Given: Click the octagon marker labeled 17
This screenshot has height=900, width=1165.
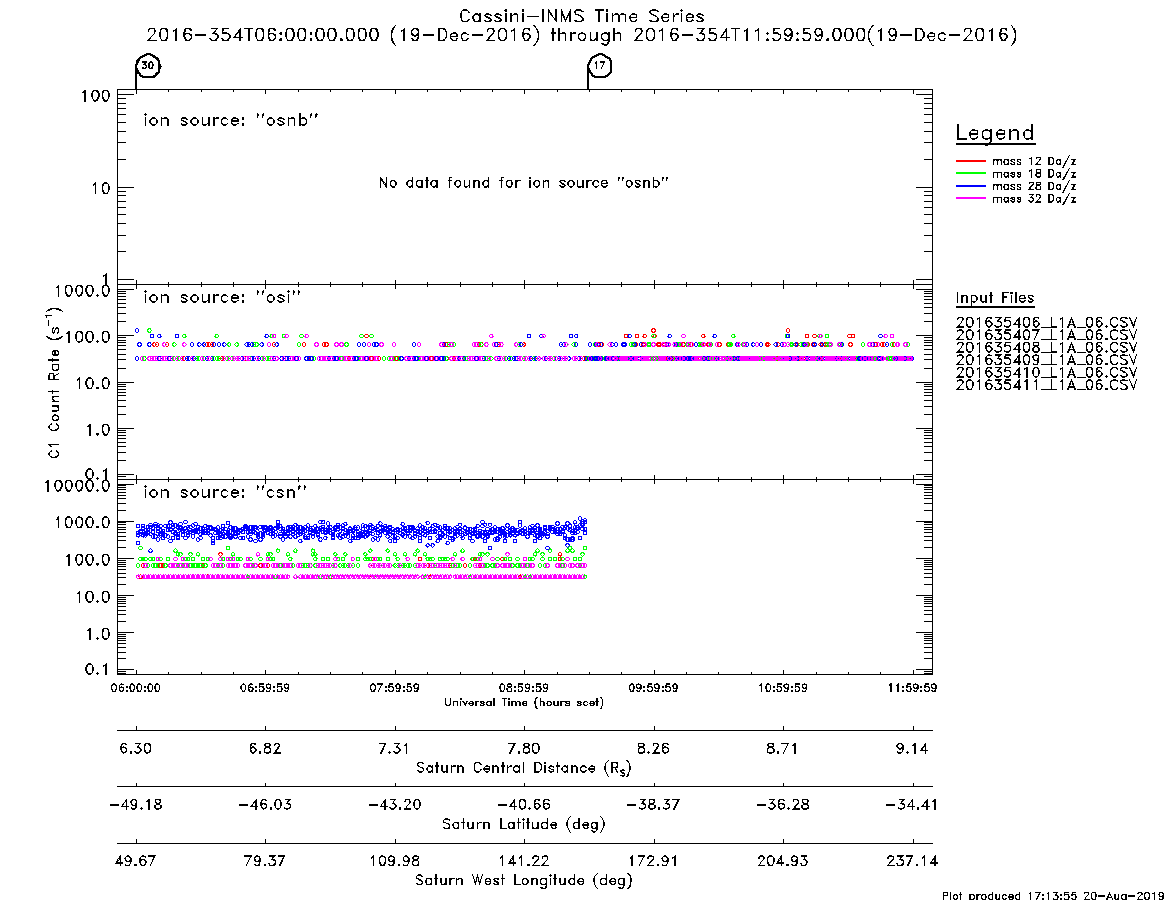Looking at the screenshot, I should [x=600, y=65].
